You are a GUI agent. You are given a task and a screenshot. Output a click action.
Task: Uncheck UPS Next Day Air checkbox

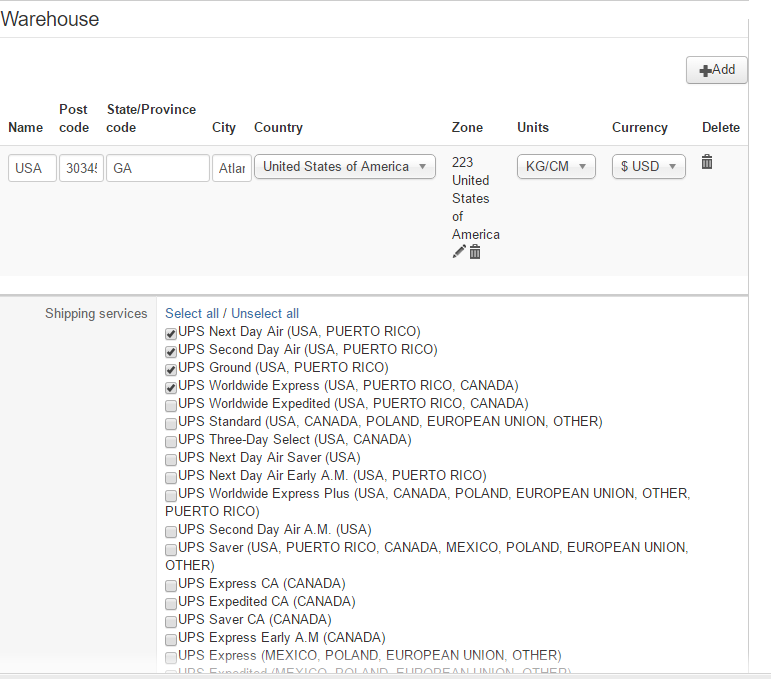pyautogui.click(x=171, y=333)
